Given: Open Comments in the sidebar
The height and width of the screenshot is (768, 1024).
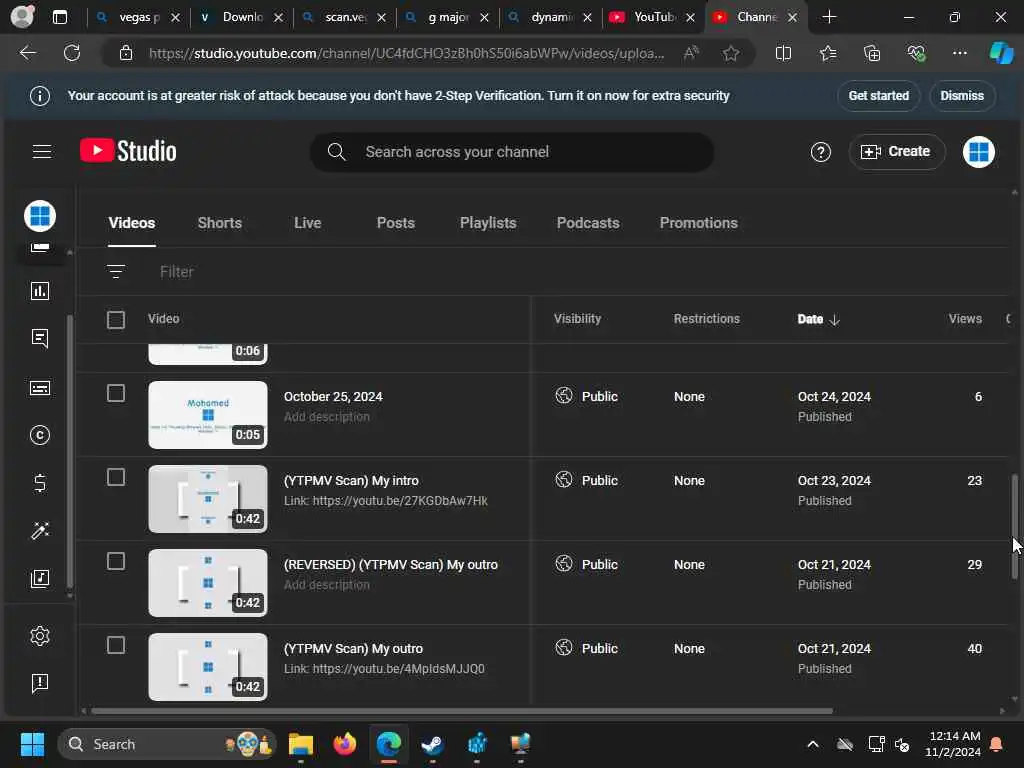Looking at the screenshot, I should point(40,338).
